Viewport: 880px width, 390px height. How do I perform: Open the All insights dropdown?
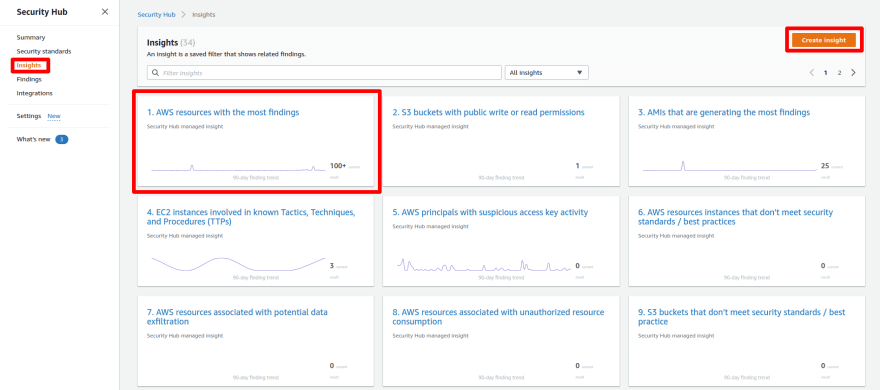coord(547,73)
